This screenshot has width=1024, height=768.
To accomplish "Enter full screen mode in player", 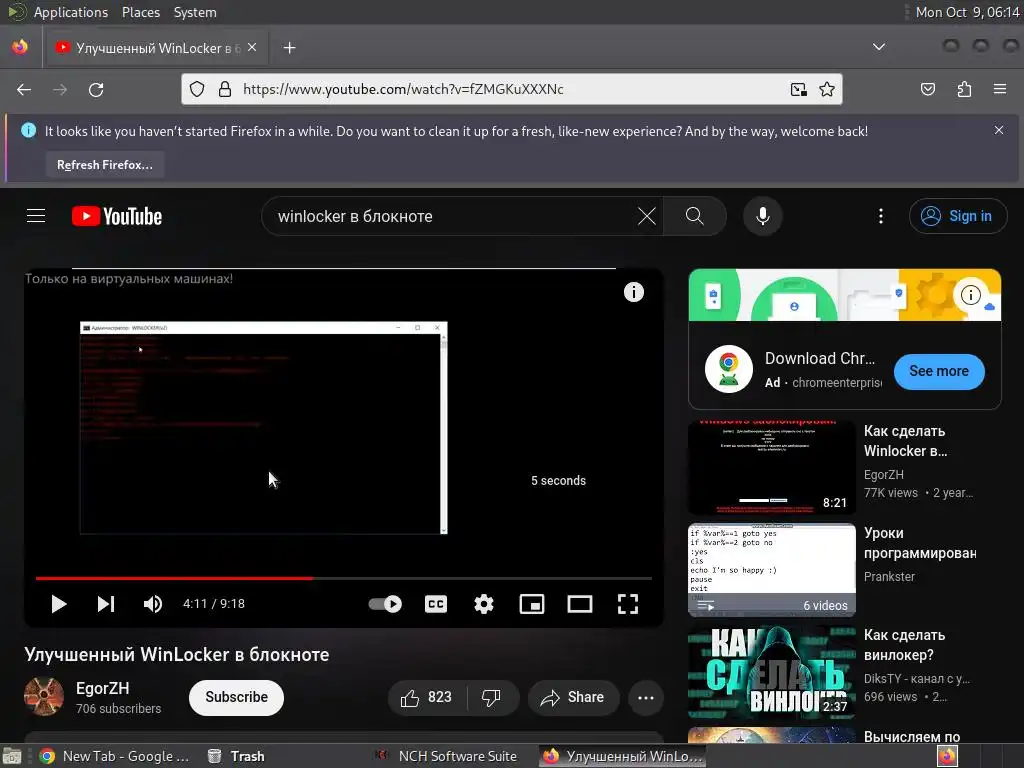I will 628,604.
